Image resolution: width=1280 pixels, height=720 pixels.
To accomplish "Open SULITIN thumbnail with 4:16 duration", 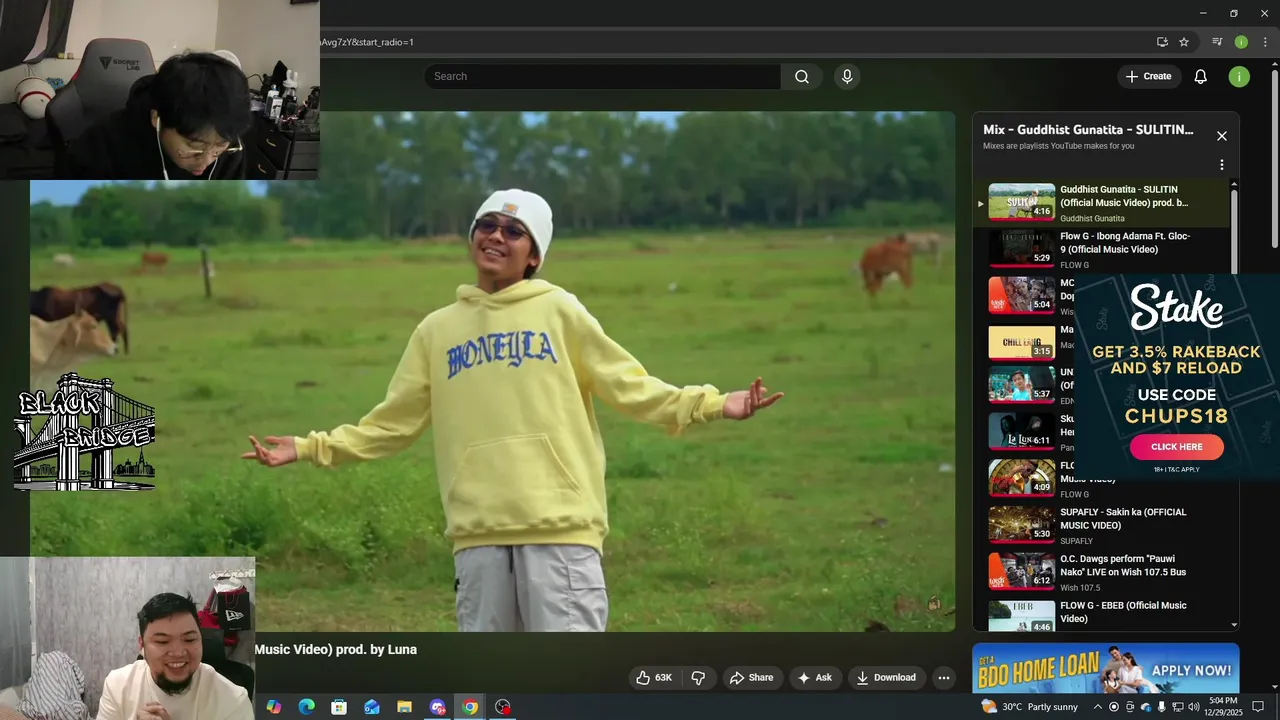I will tap(1022, 202).
